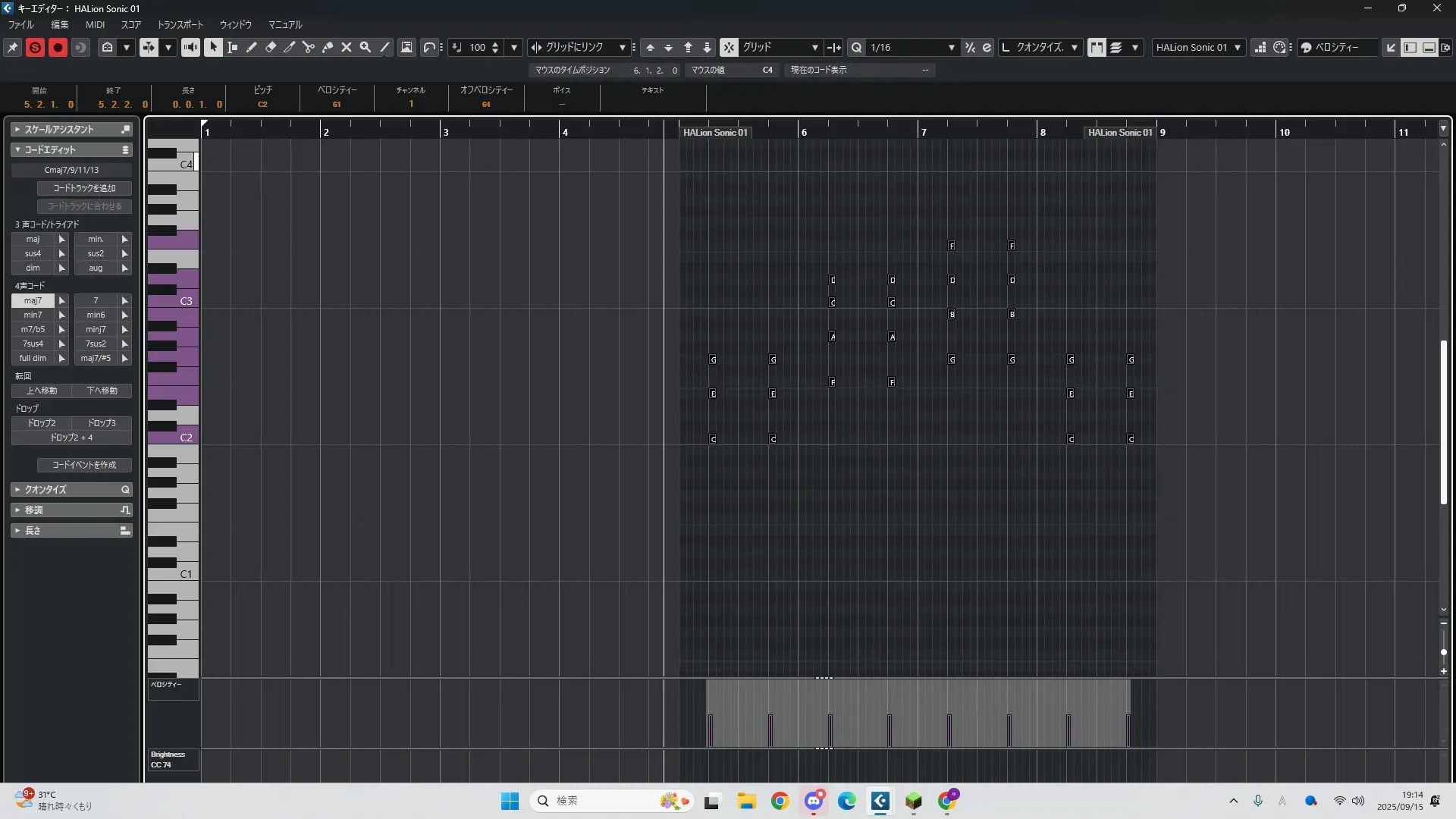Select the Range Selection tool
The height and width of the screenshot is (819, 1456).
tap(233, 47)
